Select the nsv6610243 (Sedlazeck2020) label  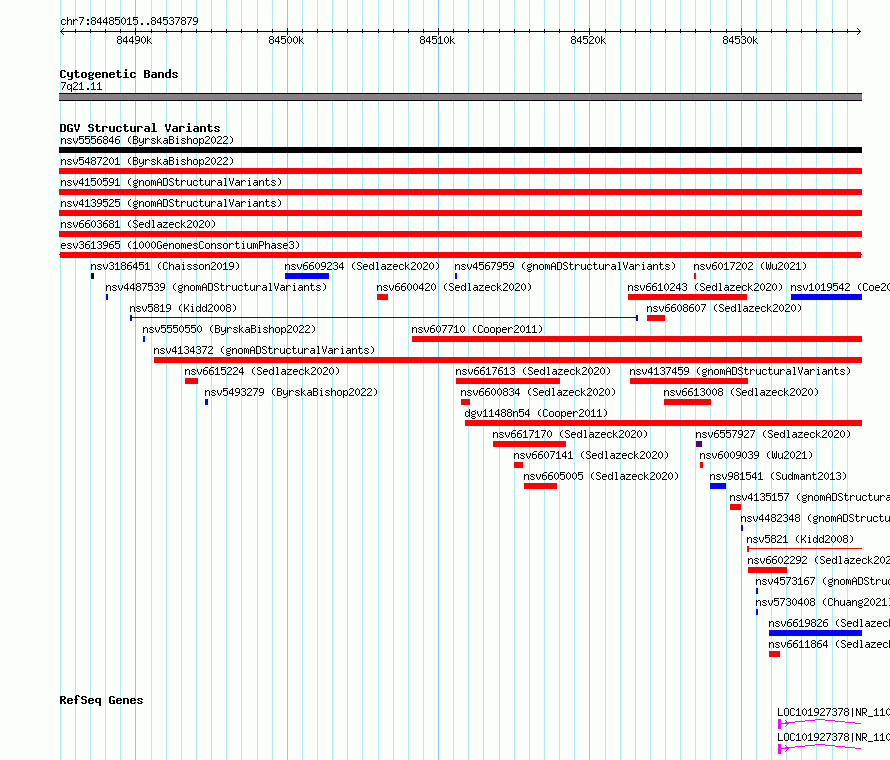[x=705, y=287]
